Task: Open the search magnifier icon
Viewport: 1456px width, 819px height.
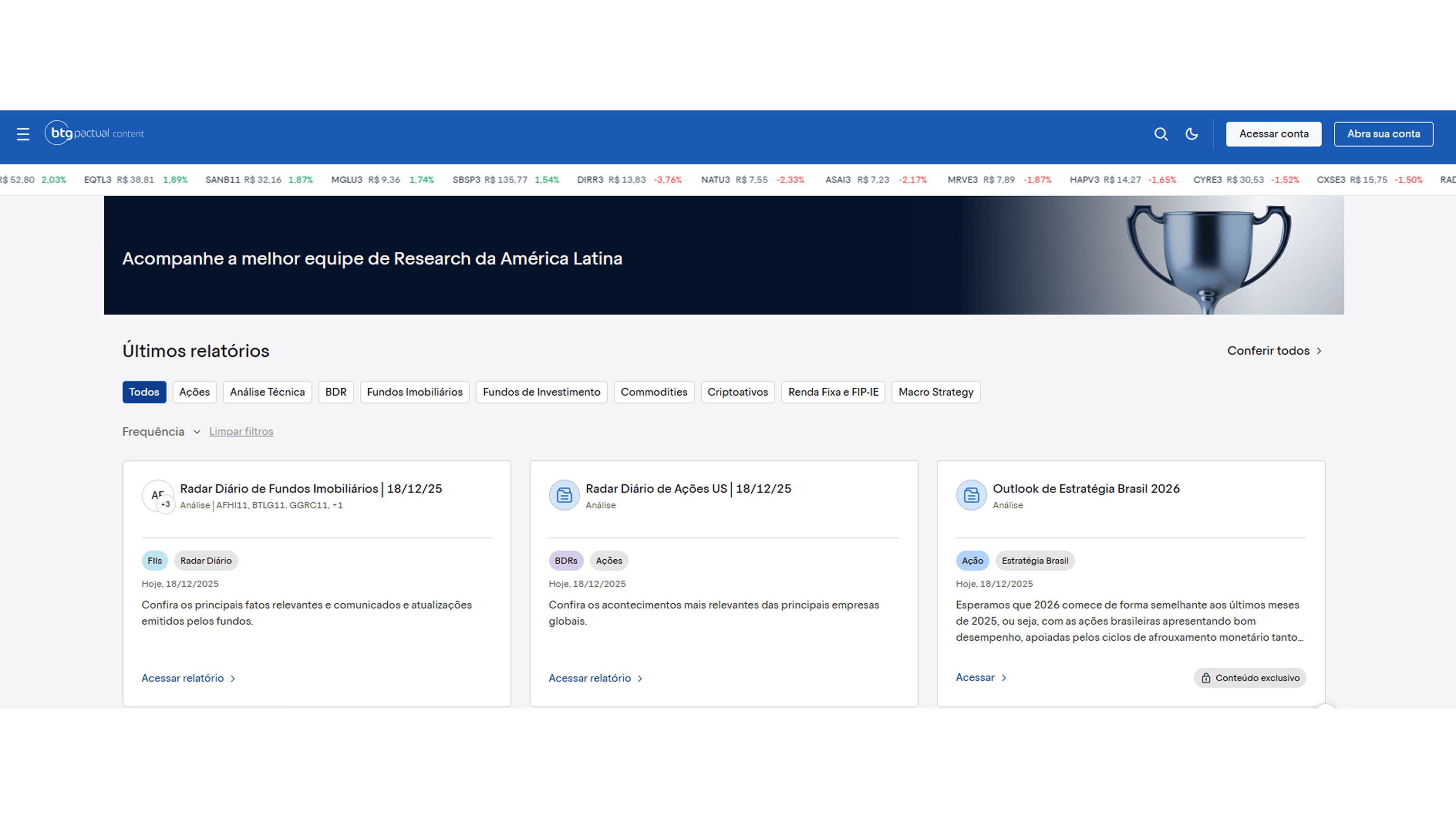Action: [x=1160, y=134]
